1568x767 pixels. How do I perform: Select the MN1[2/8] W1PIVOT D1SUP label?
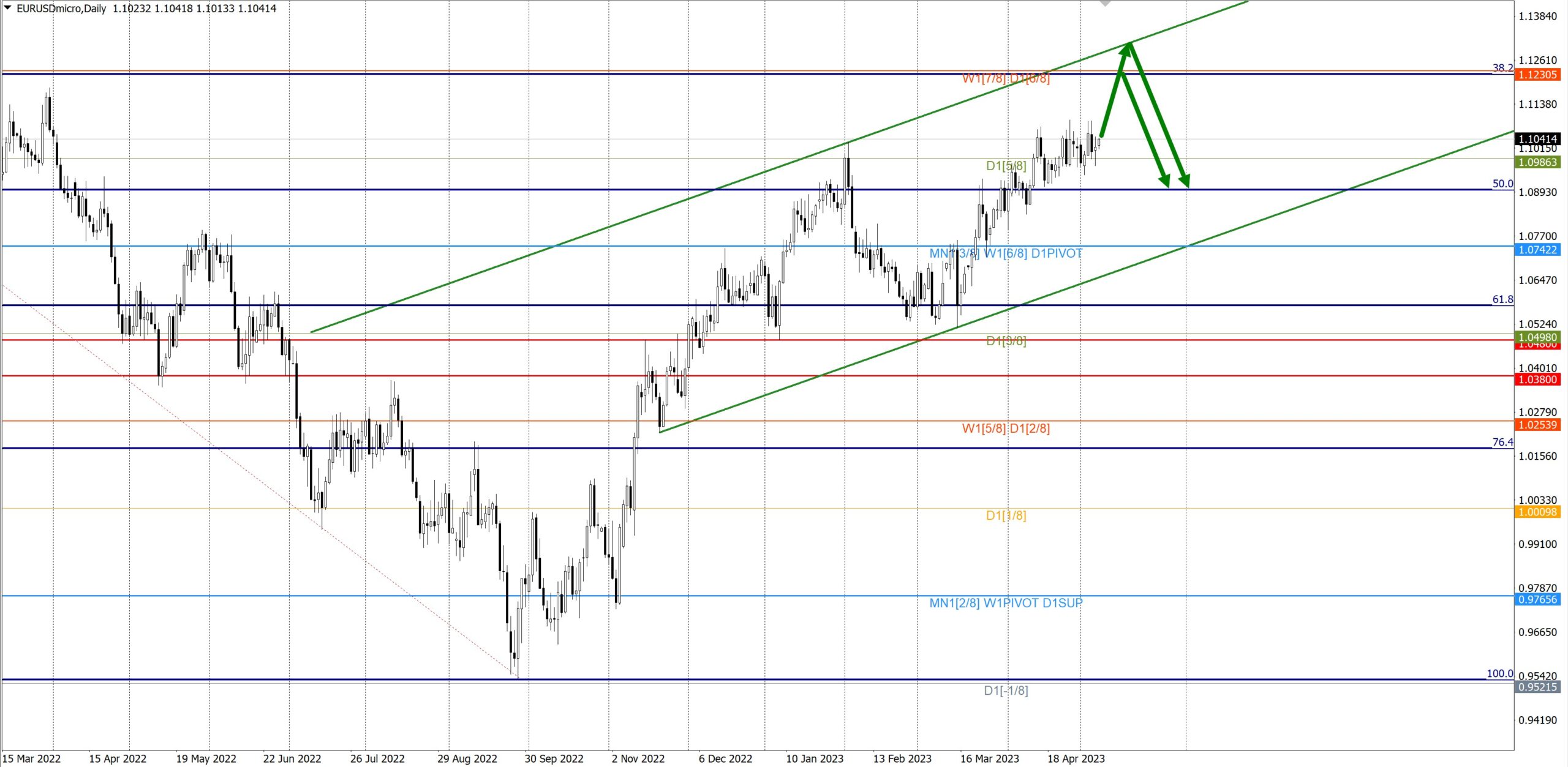pyautogui.click(x=1006, y=603)
